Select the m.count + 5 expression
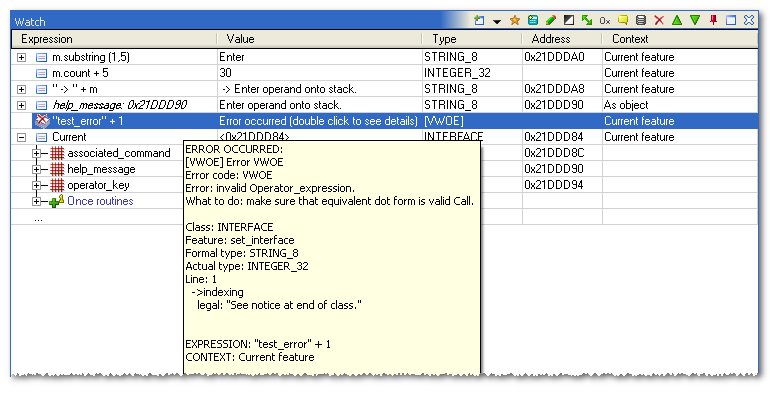Image resolution: width=770 pixels, height=393 pixels. (x=81, y=73)
